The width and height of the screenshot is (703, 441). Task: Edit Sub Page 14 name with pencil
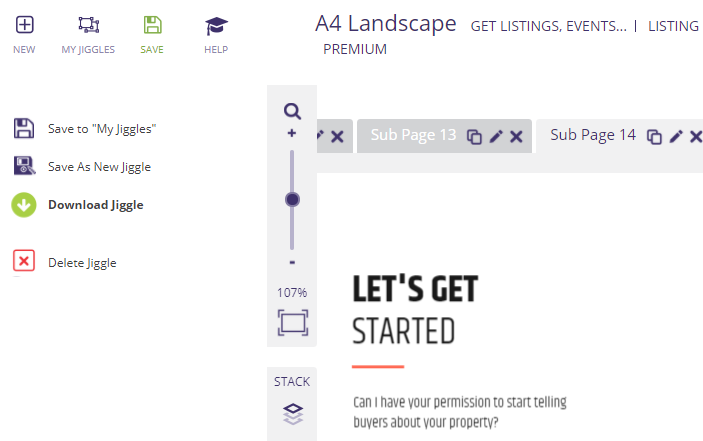click(676, 136)
